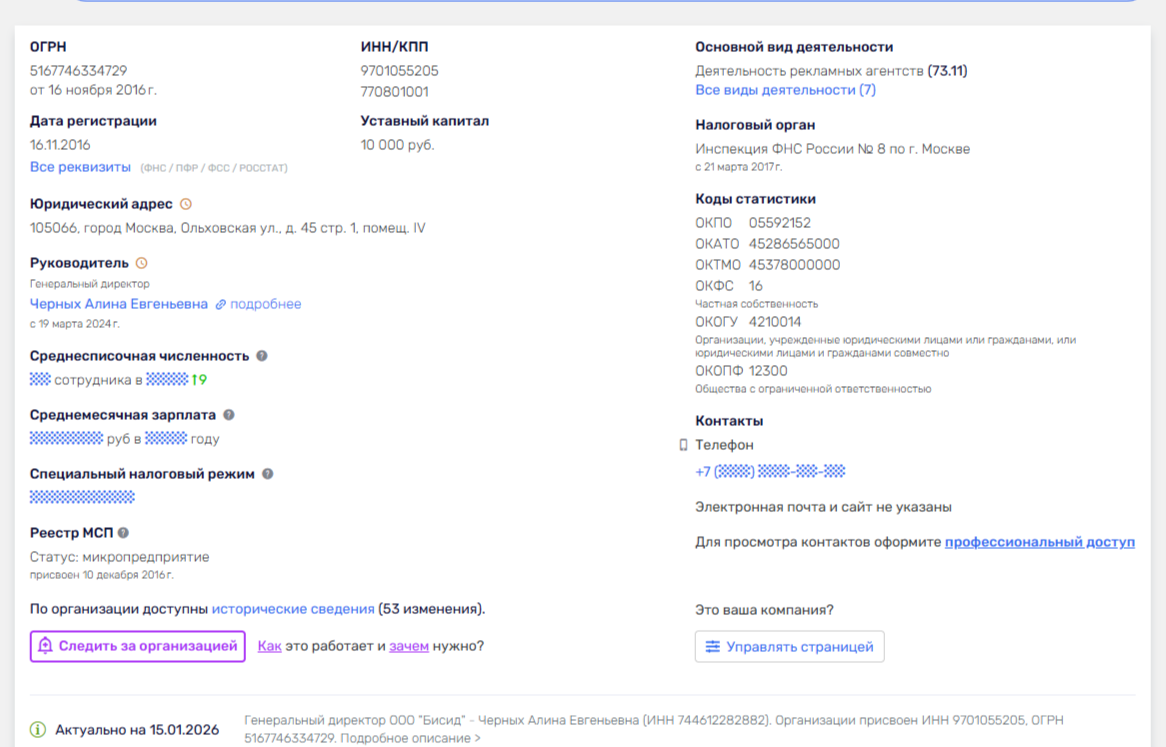1166x747 pixels.
Task: Select ОКТМО code 45378000000
Action: point(794,265)
